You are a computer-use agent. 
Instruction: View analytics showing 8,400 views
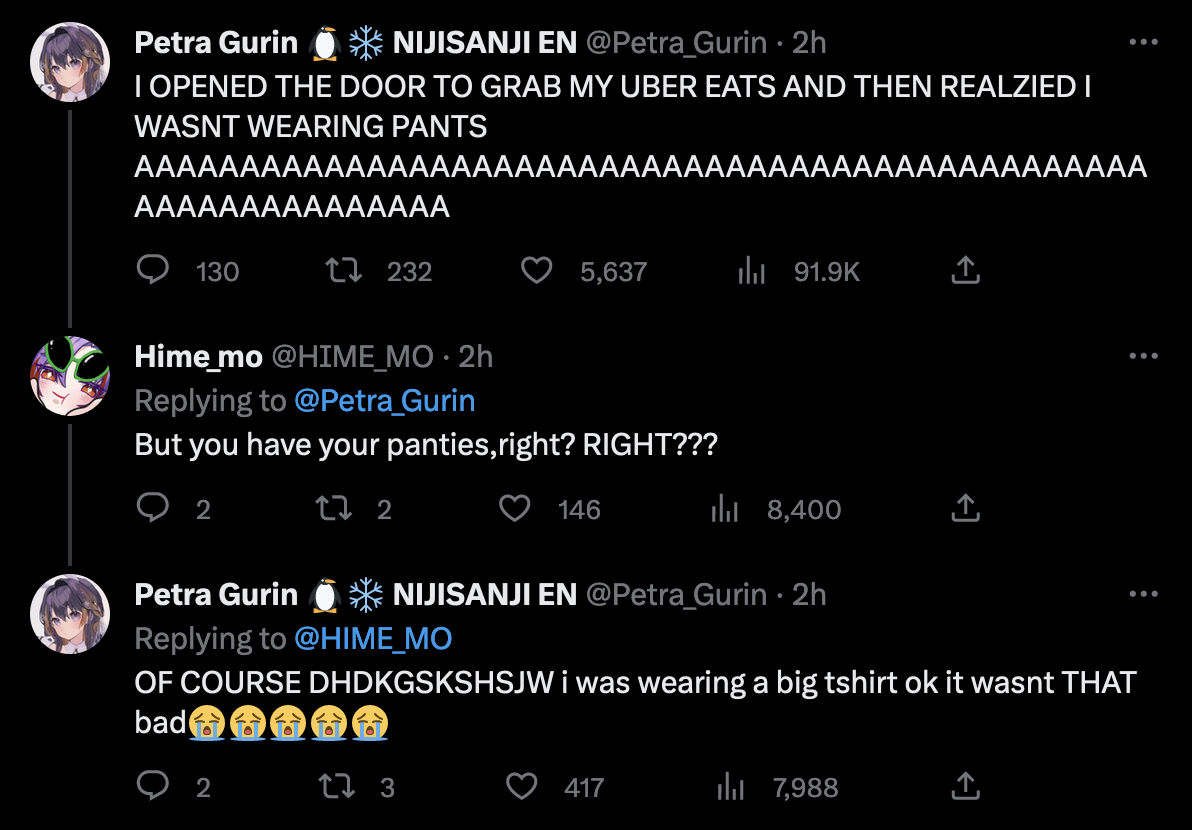click(x=724, y=509)
